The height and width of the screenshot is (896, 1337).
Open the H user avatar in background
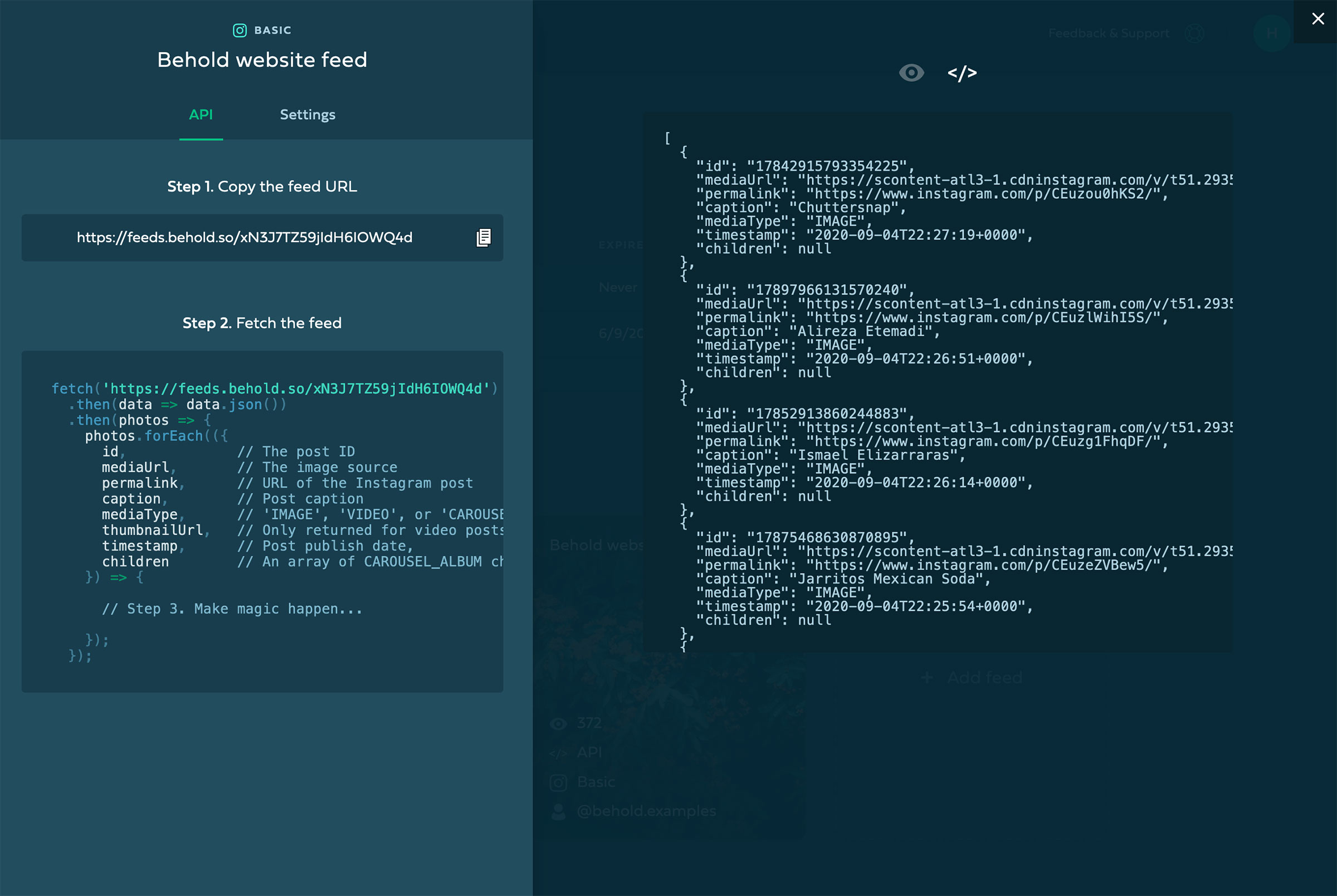[1271, 33]
